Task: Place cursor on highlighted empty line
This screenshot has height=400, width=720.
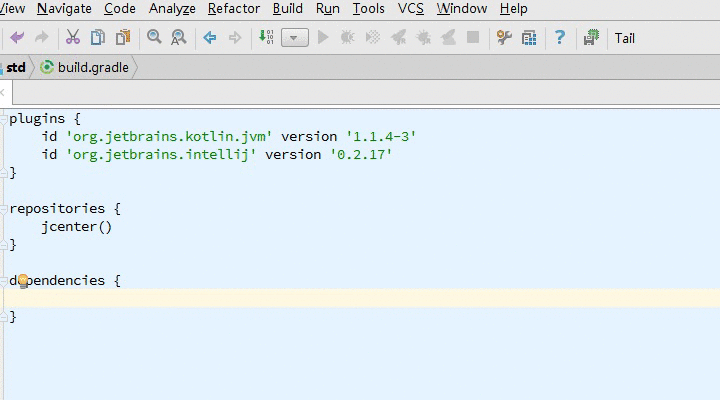Action: click(x=362, y=299)
